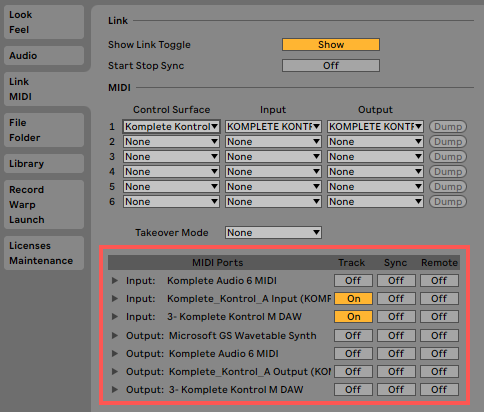Expand Output 3- Komplete Kontrol M DAW
The width and height of the screenshot is (484, 412).
115,390
